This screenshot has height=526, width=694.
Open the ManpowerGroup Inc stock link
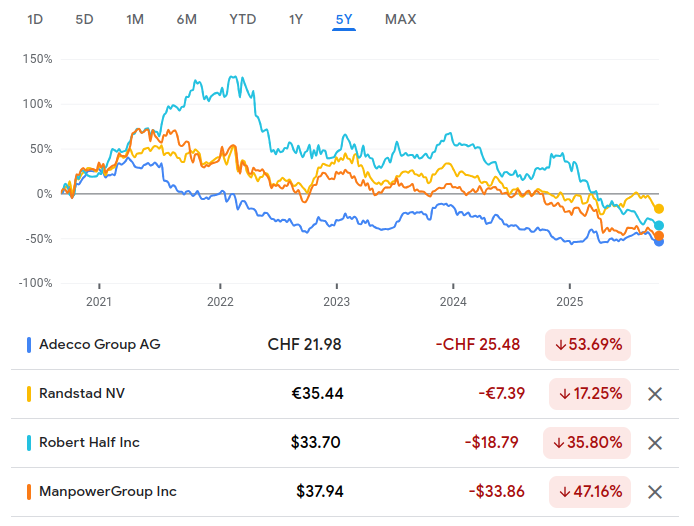(x=108, y=492)
